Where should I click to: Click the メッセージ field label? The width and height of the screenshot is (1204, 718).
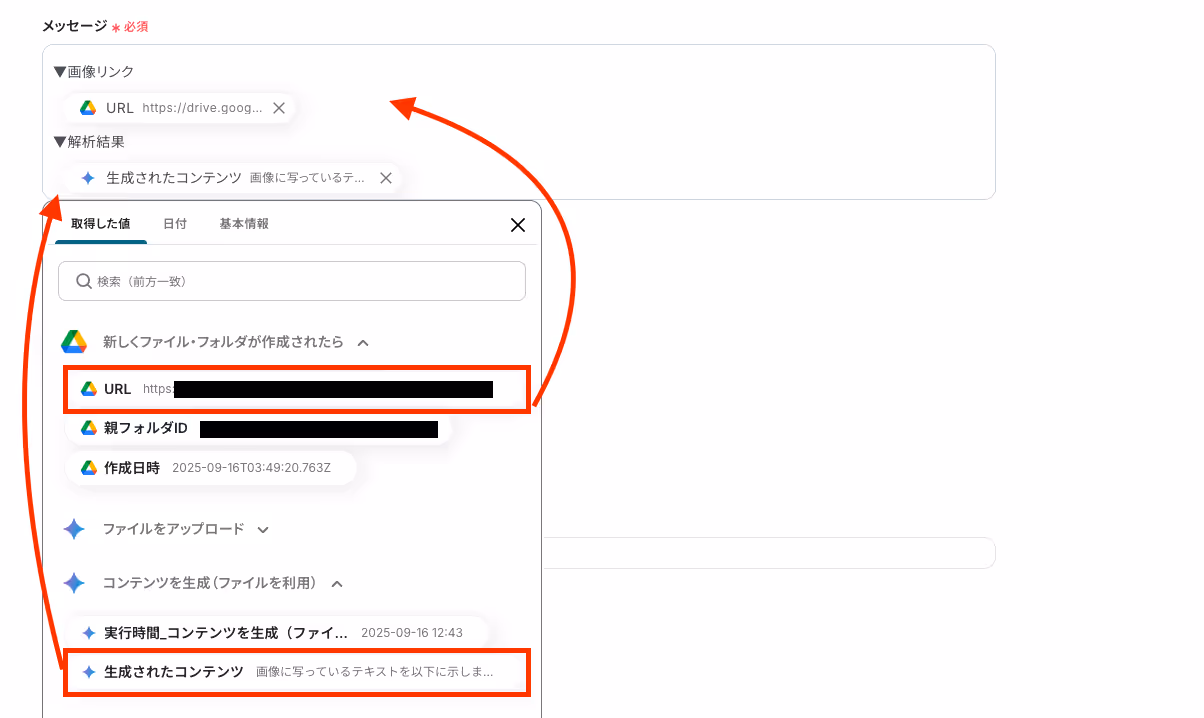click(74, 26)
